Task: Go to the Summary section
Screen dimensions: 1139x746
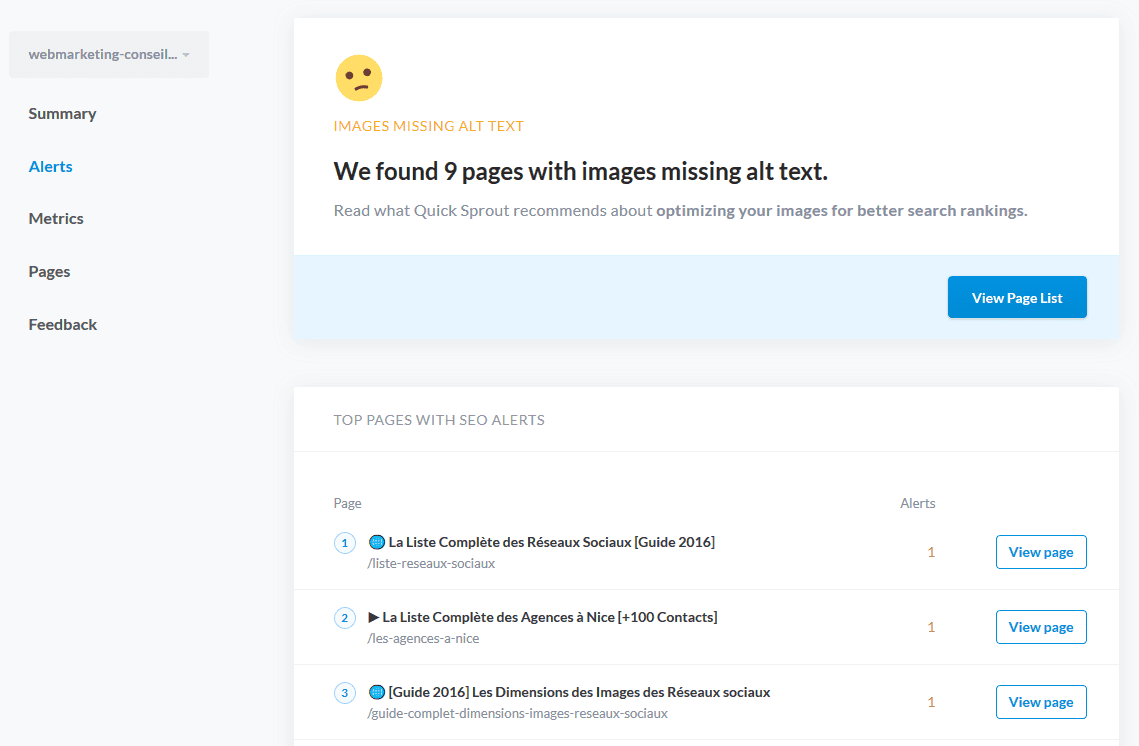Action: point(62,113)
